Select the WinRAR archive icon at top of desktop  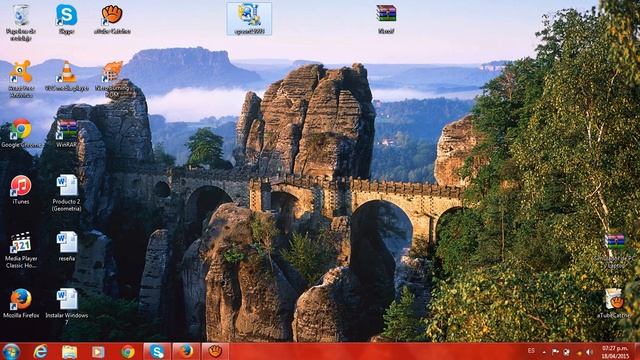386,19
